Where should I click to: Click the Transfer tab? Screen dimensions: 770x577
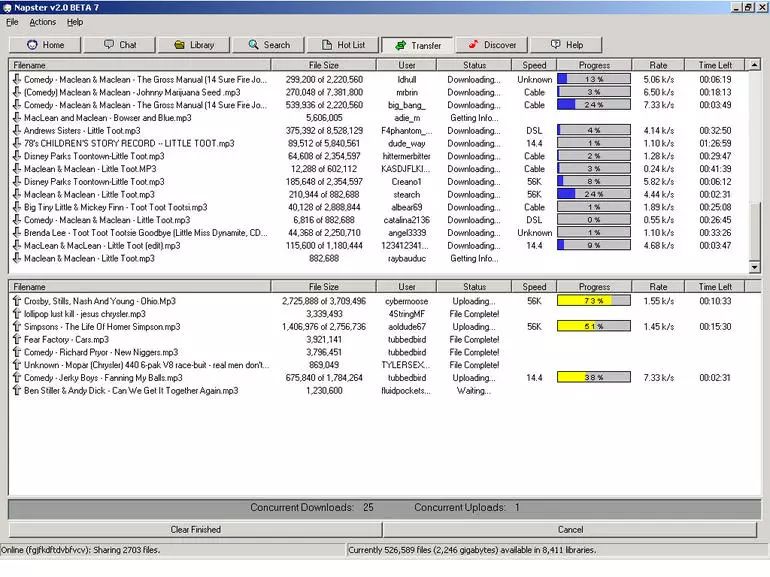(417, 45)
